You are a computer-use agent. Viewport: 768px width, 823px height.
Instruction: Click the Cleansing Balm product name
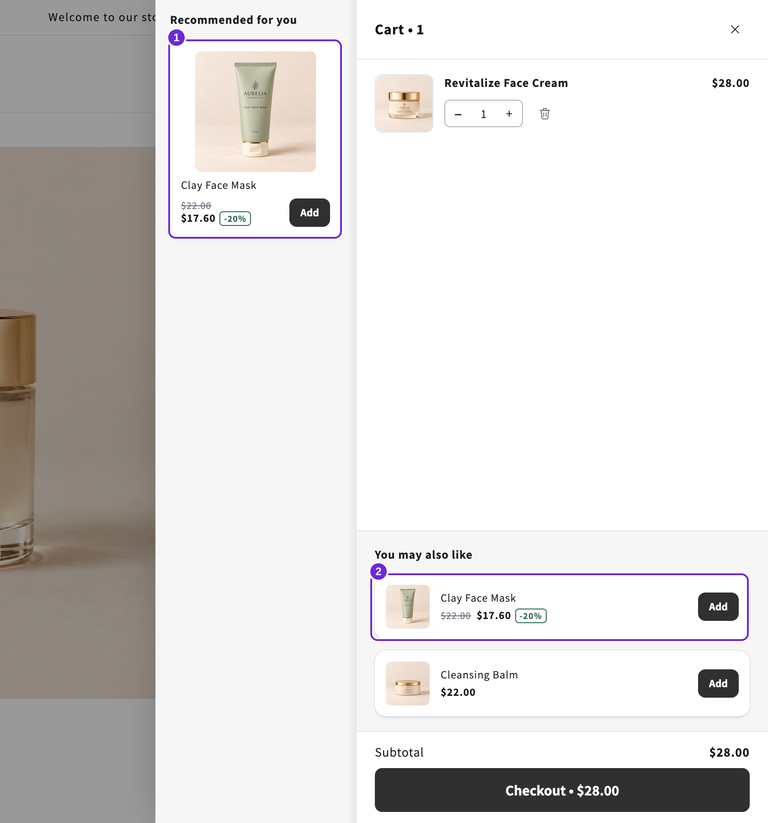(479, 674)
